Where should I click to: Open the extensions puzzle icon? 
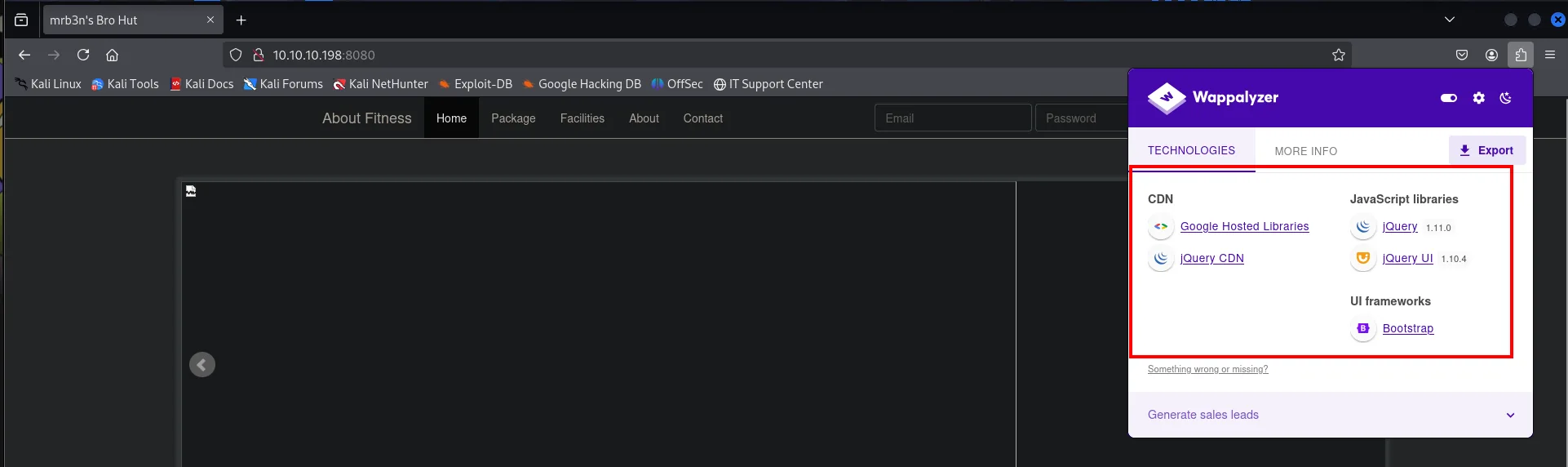tap(1521, 55)
